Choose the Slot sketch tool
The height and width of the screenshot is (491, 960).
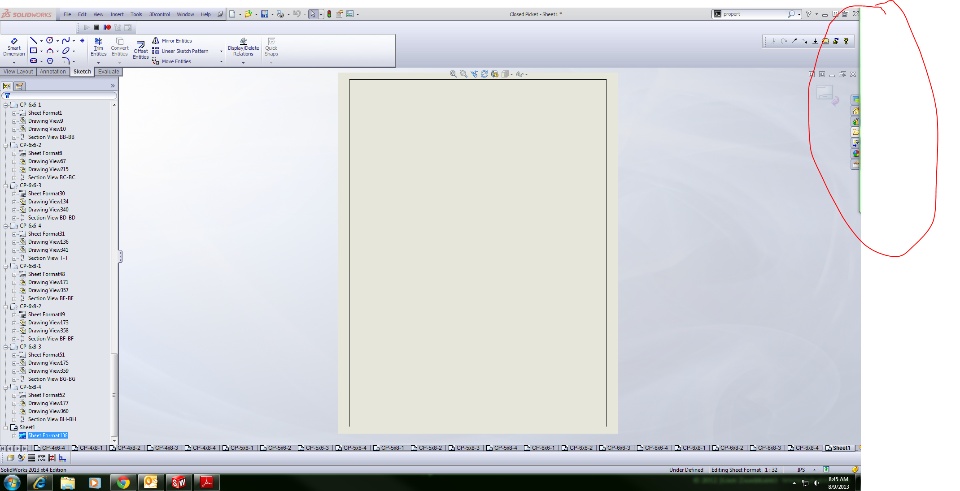pyautogui.click(x=34, y=61)
